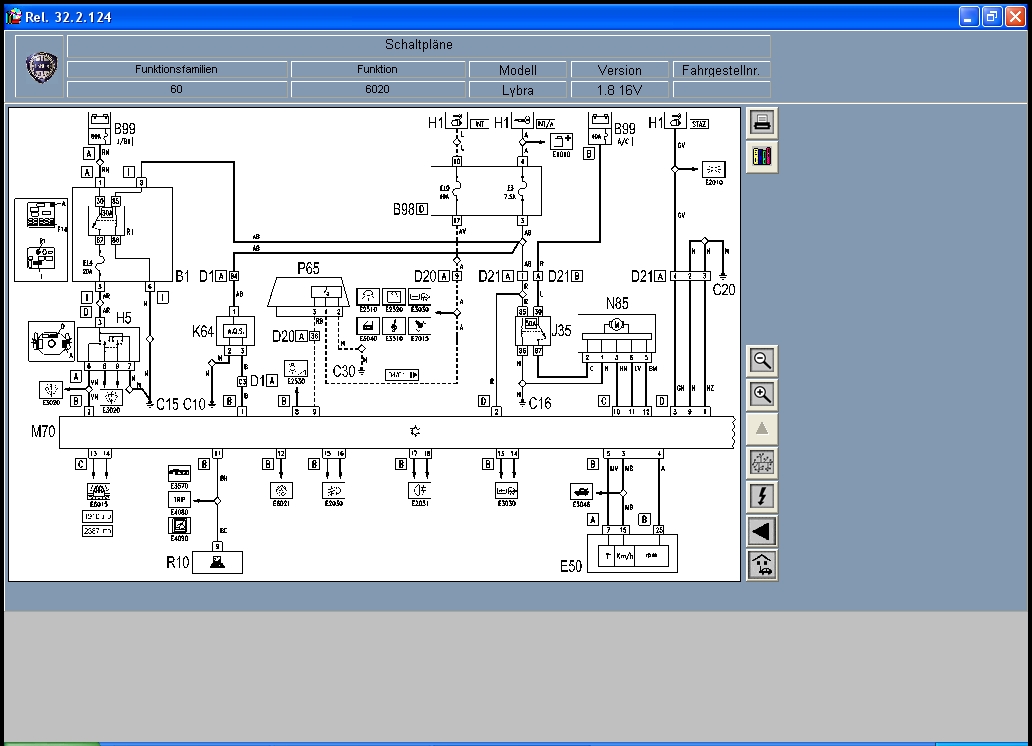This screenshot has width=1032, height=746.
Task: Open the E2530 component icon
Action: (x=296, y=368)
